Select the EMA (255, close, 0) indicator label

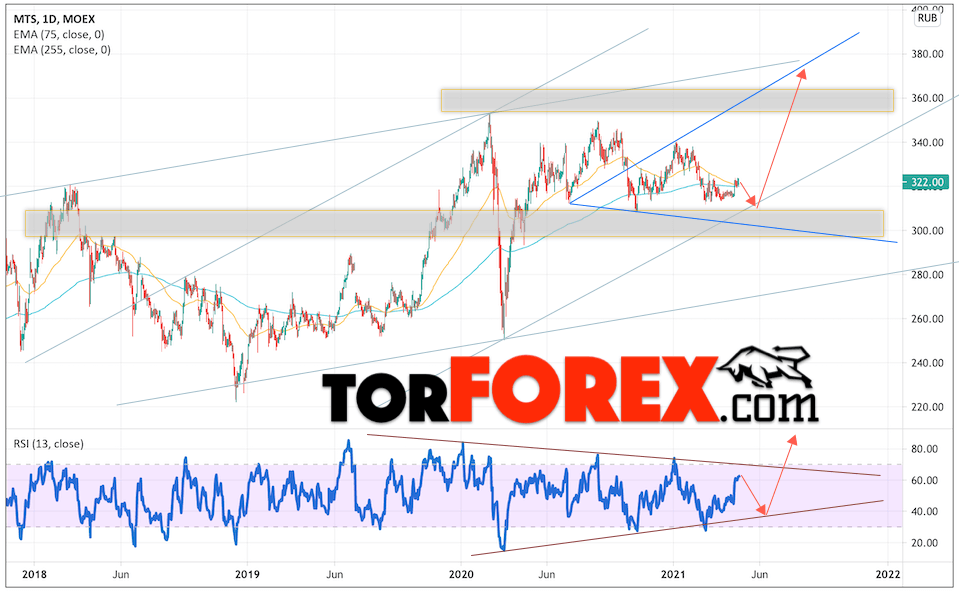[x=62, y=50]
